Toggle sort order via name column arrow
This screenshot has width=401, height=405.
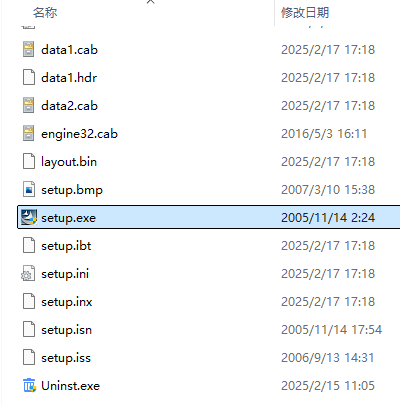[x=151, y=2]
